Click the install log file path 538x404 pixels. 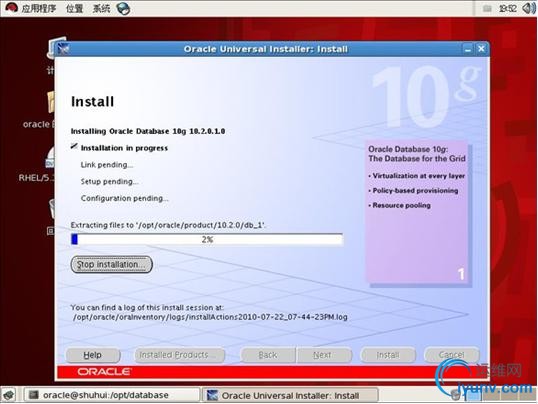pos(210,317)
